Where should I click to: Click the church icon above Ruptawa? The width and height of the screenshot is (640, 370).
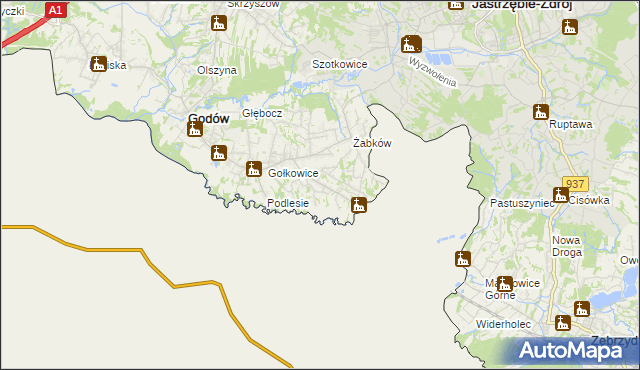(540, 111)
